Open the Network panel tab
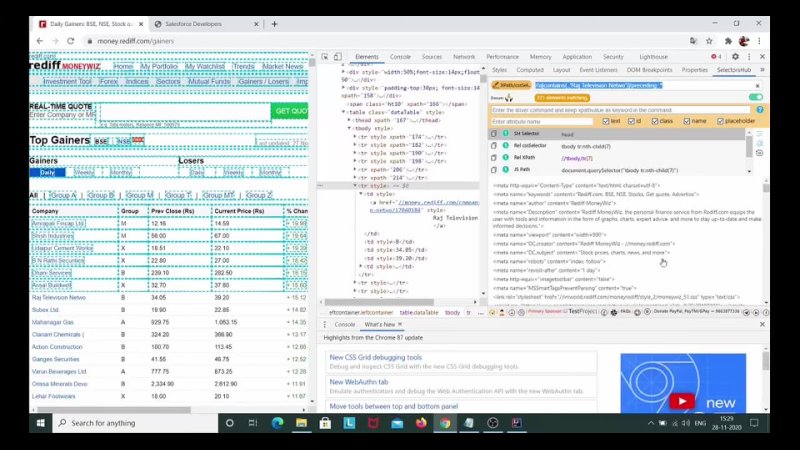The image size is (800, 450). (464, 57)
